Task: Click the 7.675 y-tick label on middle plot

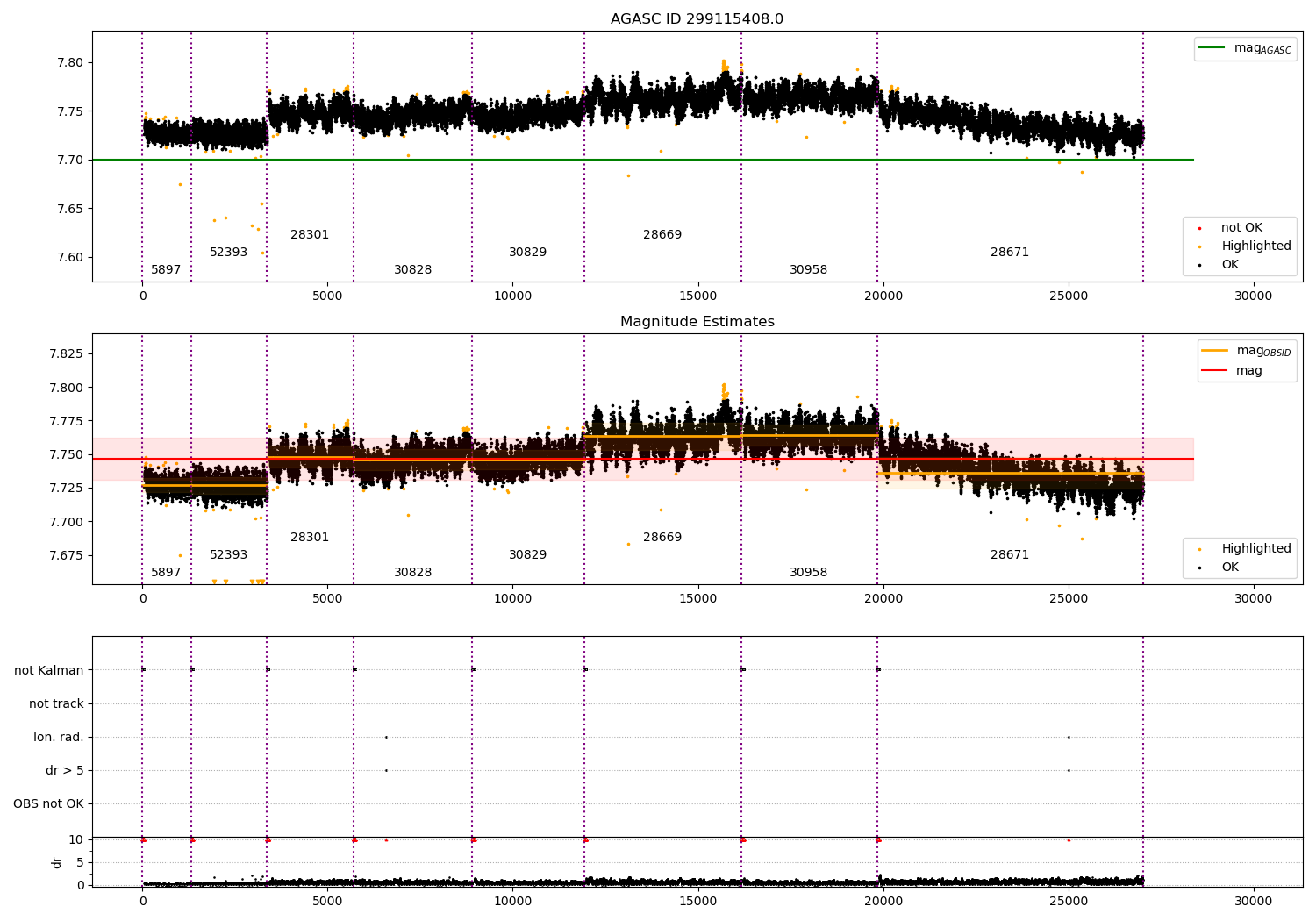Action: [67, 556]
